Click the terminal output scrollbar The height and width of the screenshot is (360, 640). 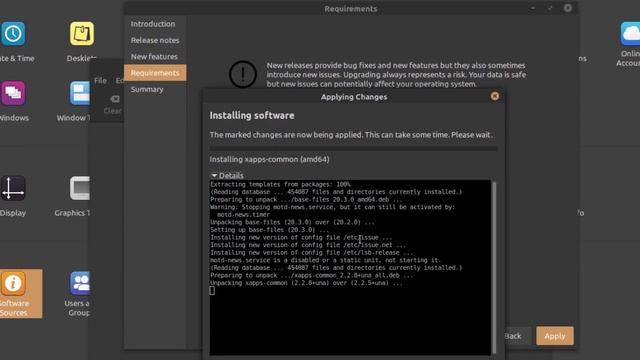(x=494, y=267)
